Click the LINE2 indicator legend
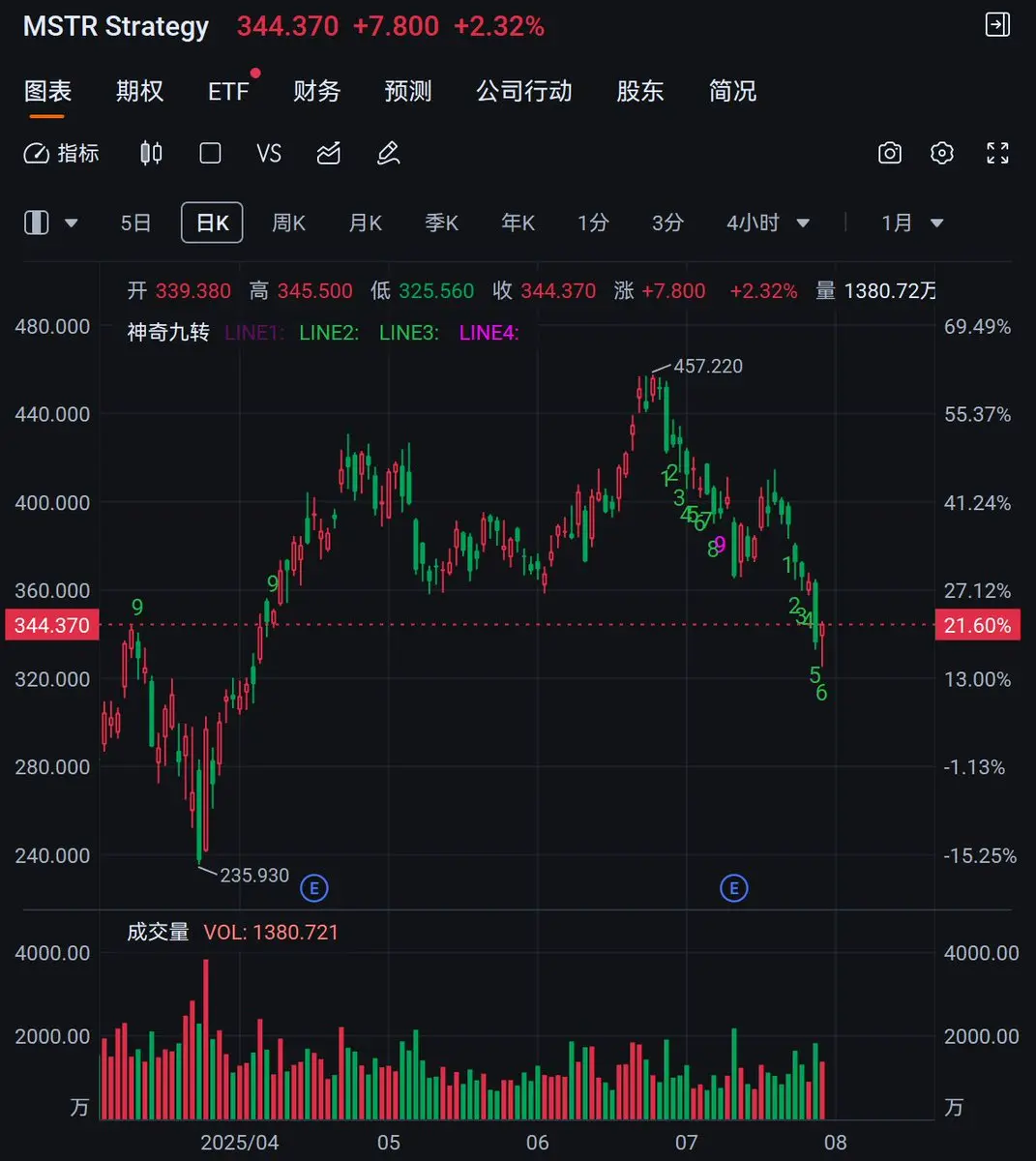 329,333
